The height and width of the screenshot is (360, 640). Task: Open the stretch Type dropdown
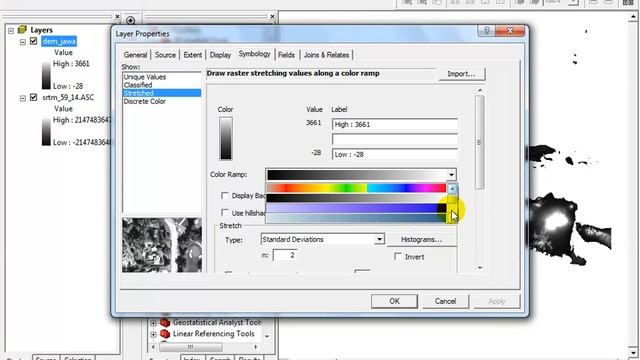(x=379, y=239)
